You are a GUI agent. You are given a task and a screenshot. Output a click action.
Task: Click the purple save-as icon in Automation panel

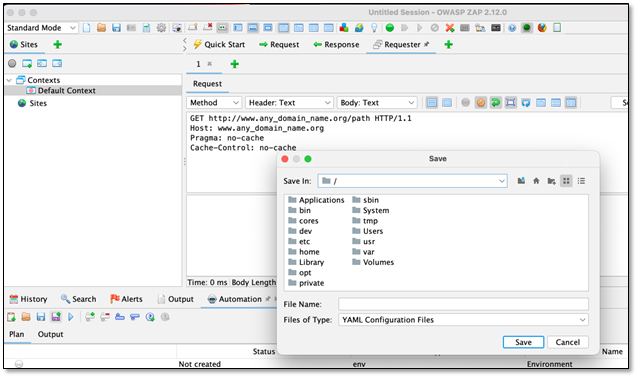(x=56, y=317)
